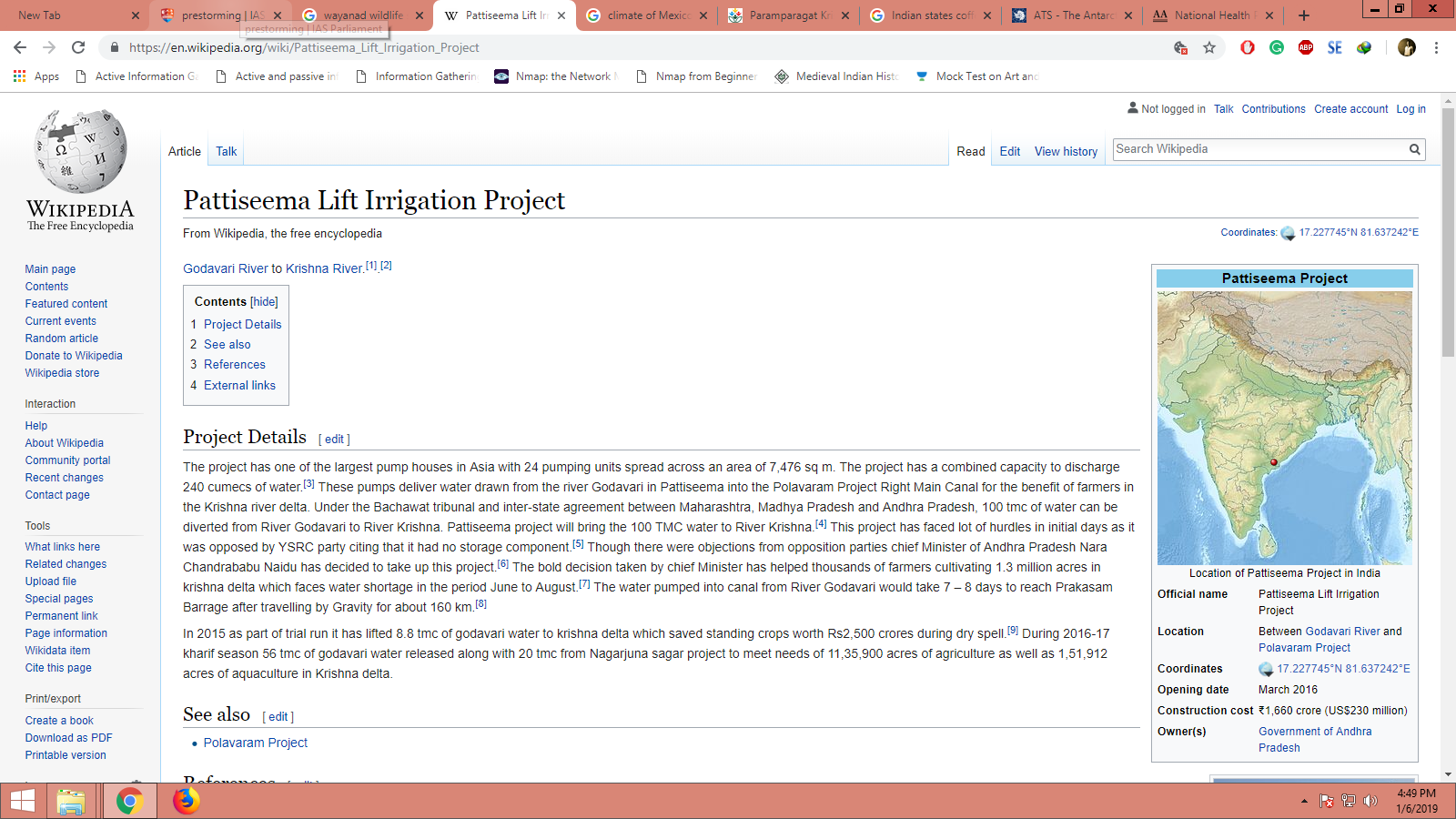Hide the Contents box via the hide link

[265, 302]
